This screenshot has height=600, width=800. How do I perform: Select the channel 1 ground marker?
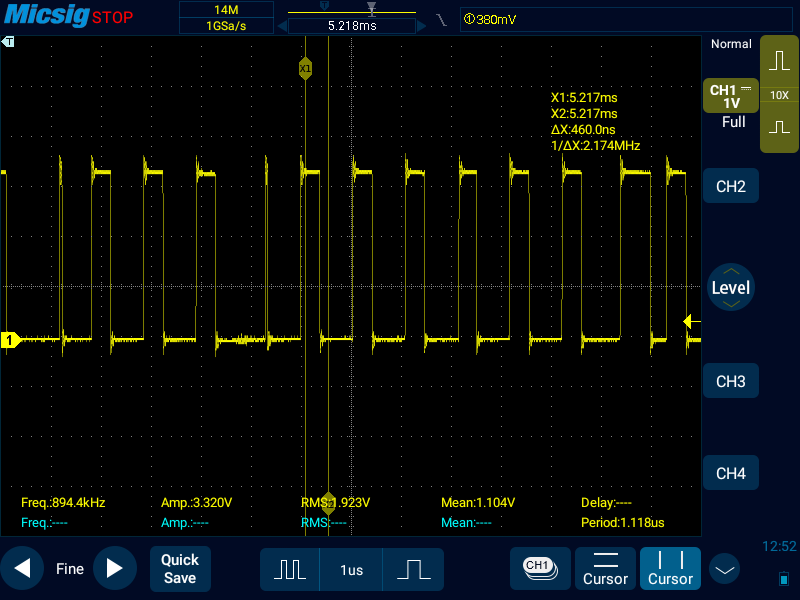[x=10, y=340]
